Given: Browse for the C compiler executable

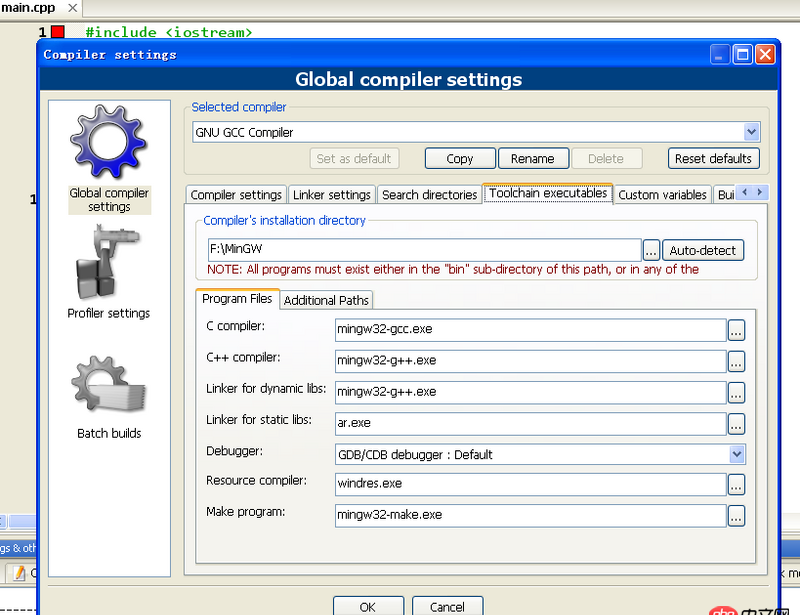Looking at the screenshot, I should (736, 330).
